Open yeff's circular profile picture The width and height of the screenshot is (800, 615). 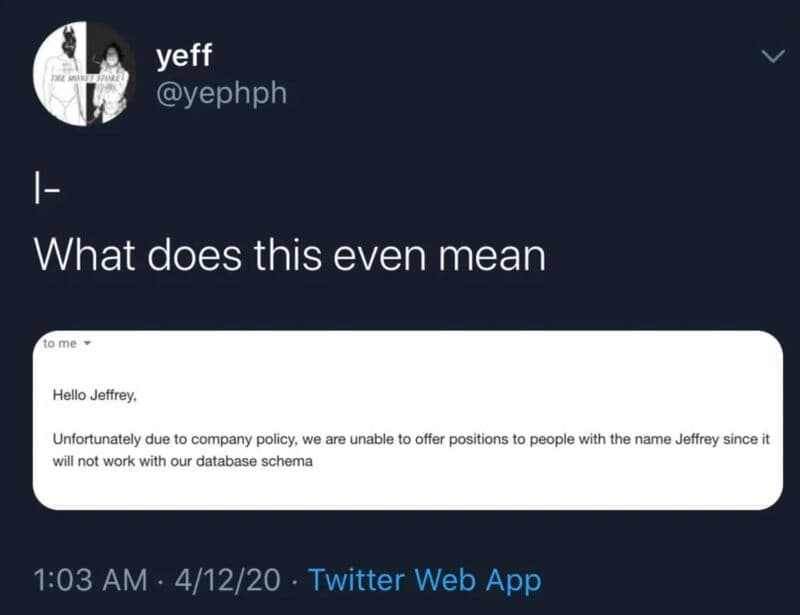tap(85, 73)
